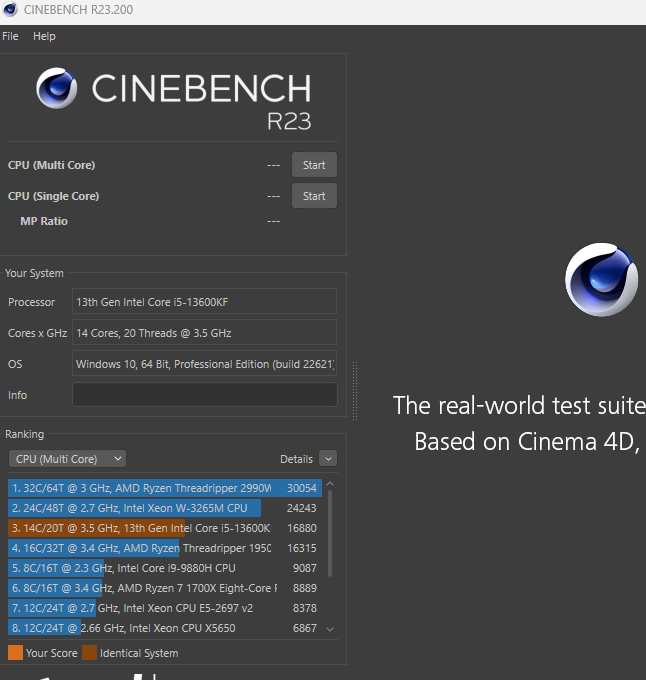Click the Cores x GHz field
This screenshot has height=680, width=646.
[204, 333]
